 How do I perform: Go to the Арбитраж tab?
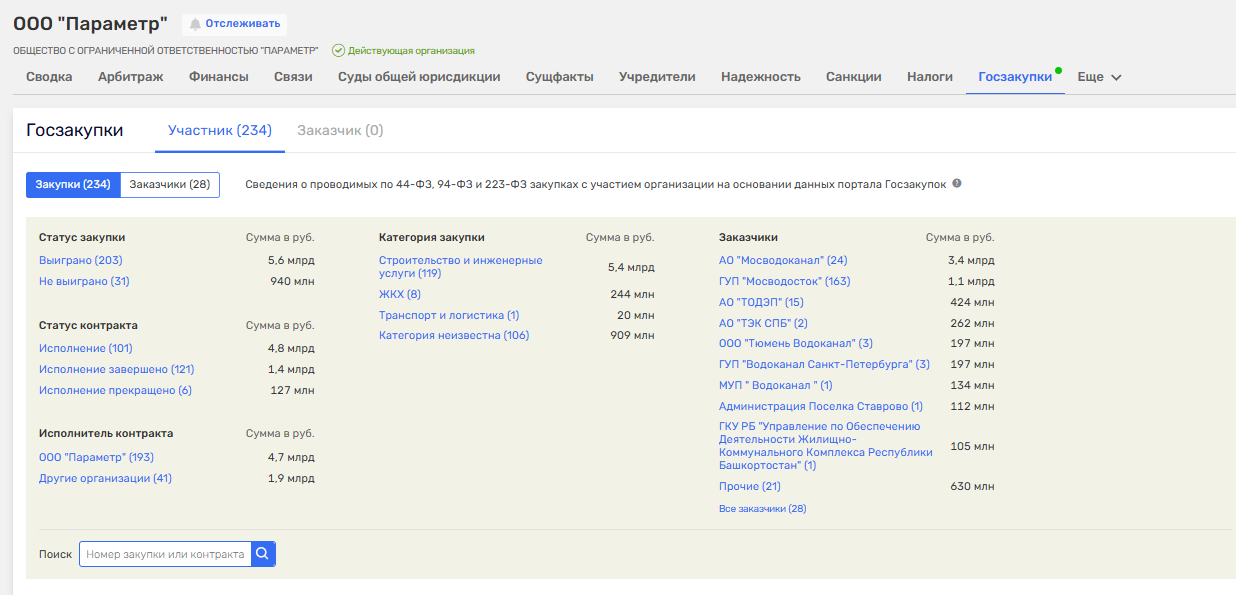tap(131, 77)
